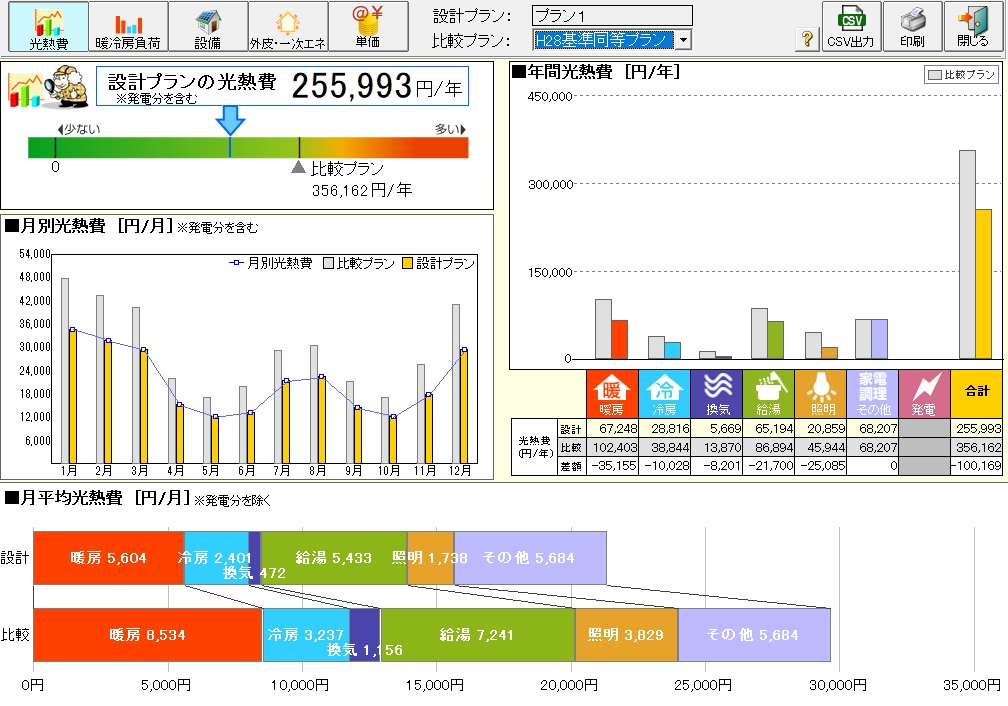This screenshot has width=1008, height=706.
Task: Click the 設計プラン name field
Action: tap(612, 15)
